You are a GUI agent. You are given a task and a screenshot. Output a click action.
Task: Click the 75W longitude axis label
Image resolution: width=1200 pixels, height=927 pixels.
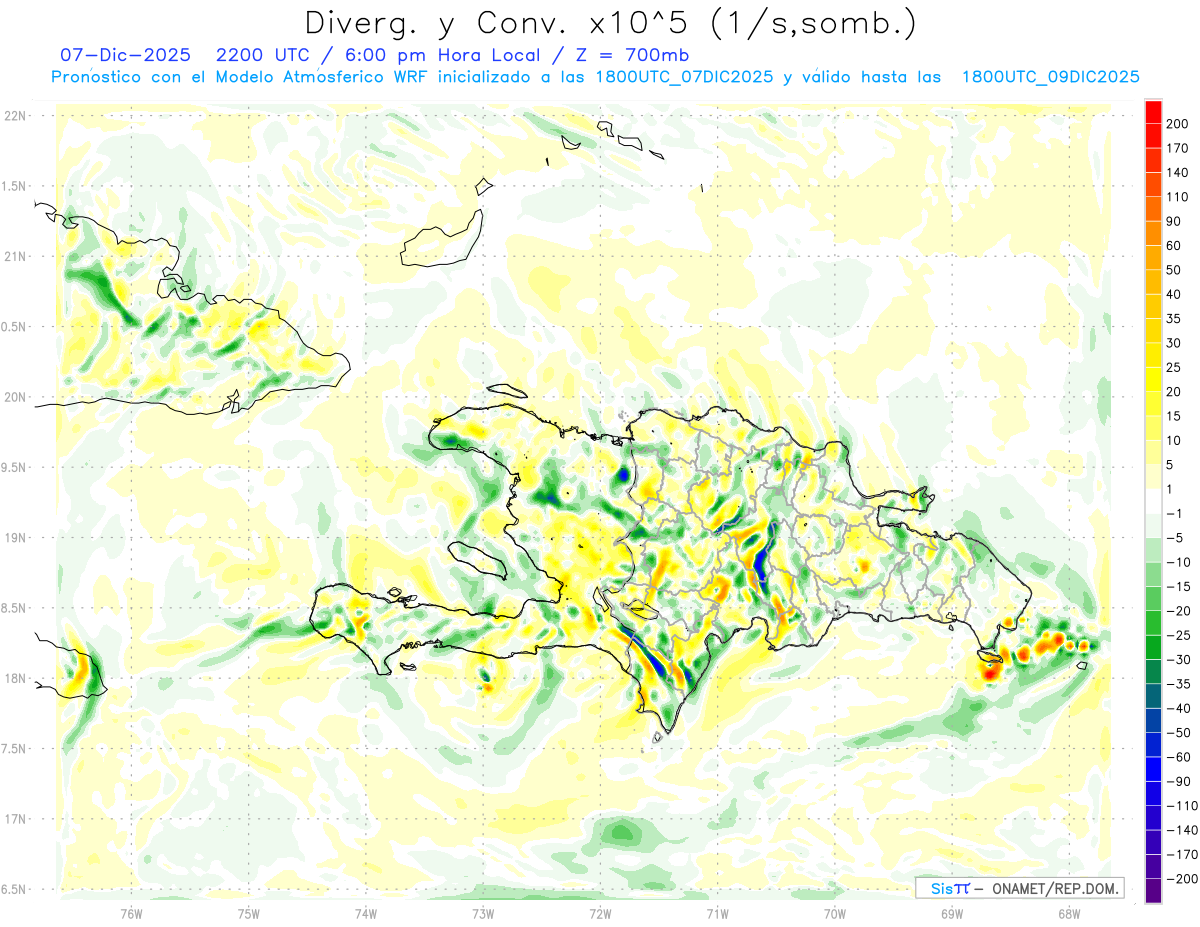[x=249, y=913]
